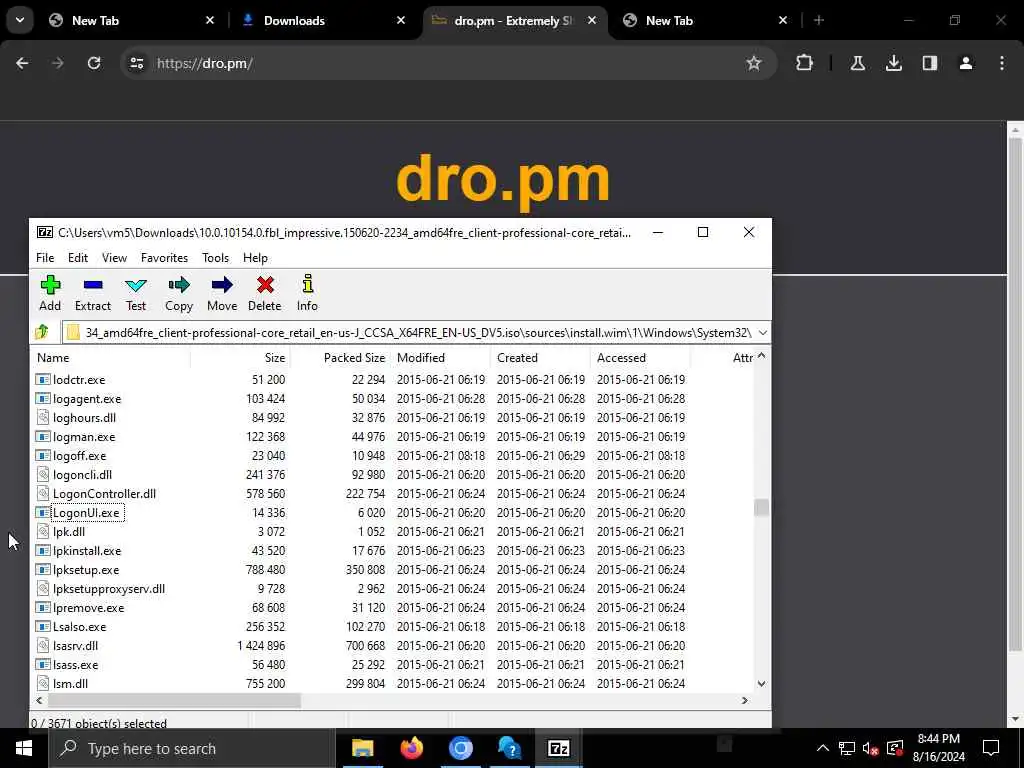Select the Copy toolbar icon
1024x768 pixels.
(178, 293)
